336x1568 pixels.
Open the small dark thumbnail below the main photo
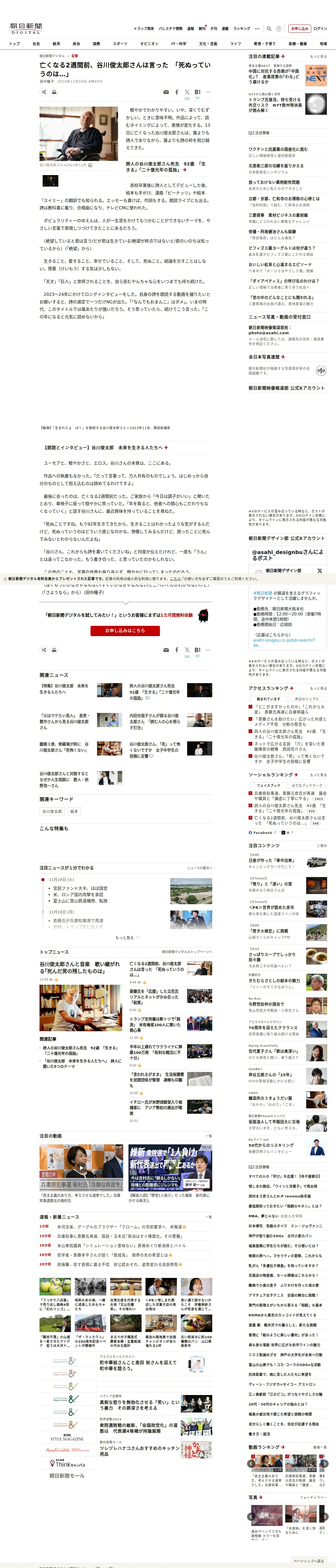pyautogui.click(x=50, y=181)
